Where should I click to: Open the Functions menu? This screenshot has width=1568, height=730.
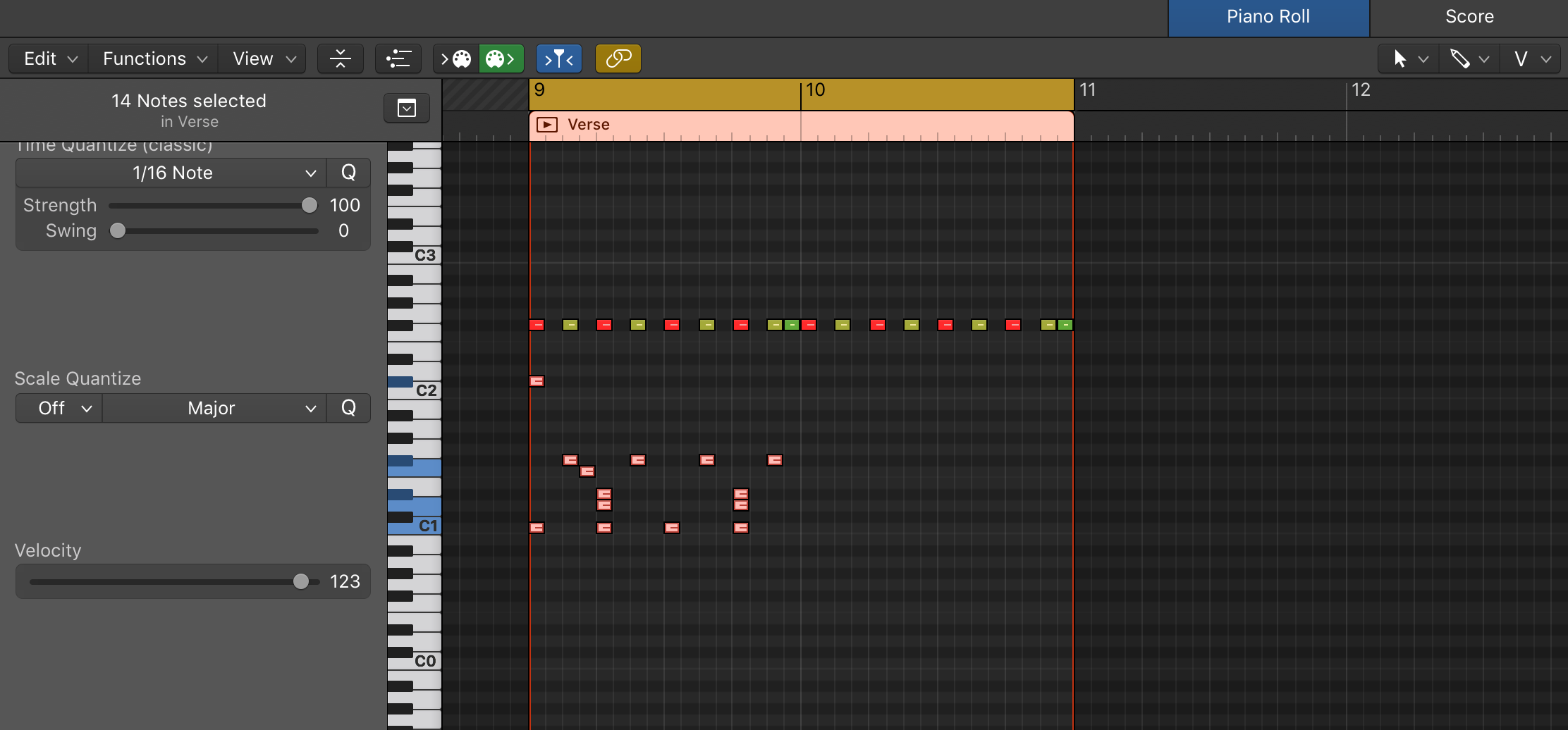[152, 58]
